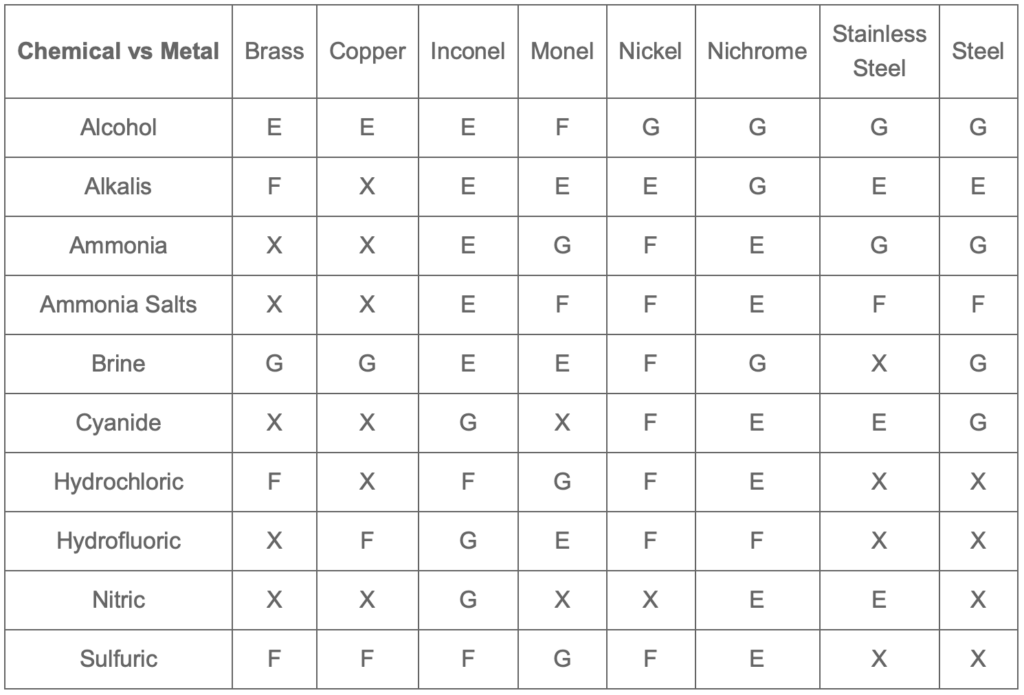Click the Nitric row label

(118, 600)
